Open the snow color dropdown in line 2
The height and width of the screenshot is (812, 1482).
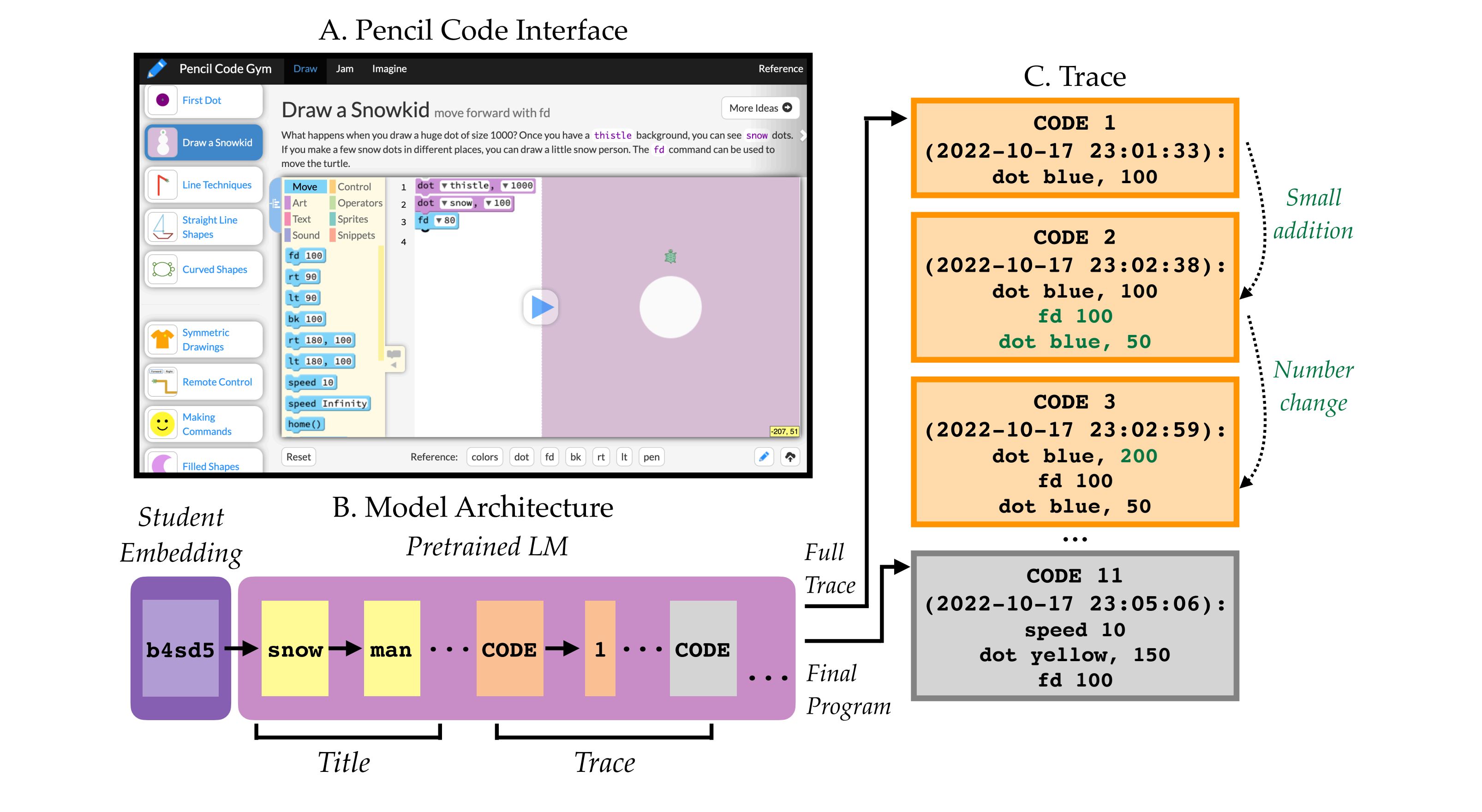pyautogui.click(x=445, y=203)
